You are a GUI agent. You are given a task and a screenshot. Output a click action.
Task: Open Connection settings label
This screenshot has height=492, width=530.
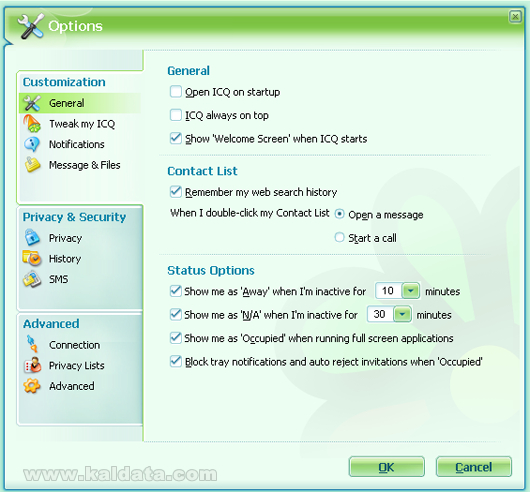click(74, 345)
